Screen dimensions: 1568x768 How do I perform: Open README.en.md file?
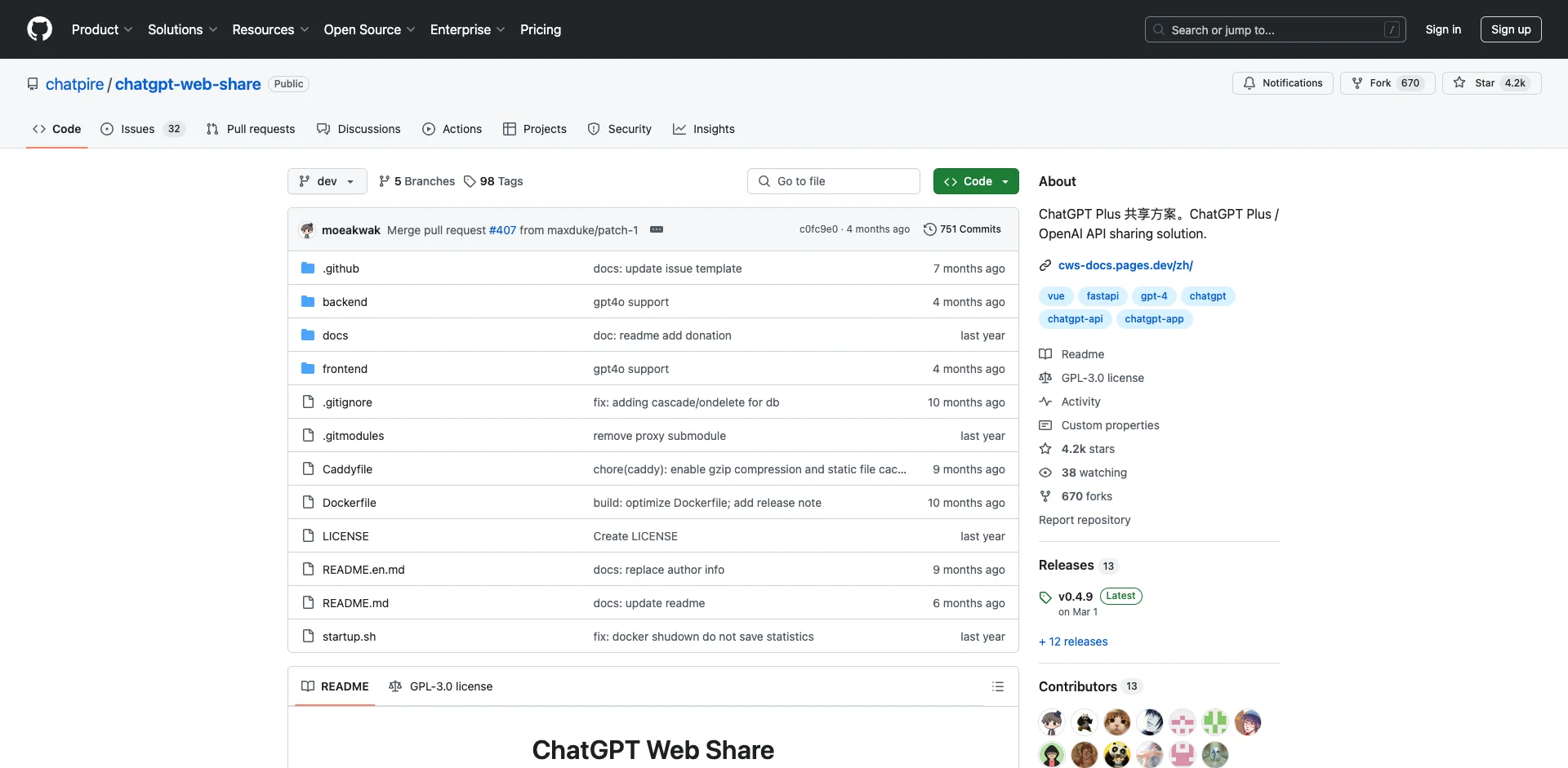tap(363, 570)
